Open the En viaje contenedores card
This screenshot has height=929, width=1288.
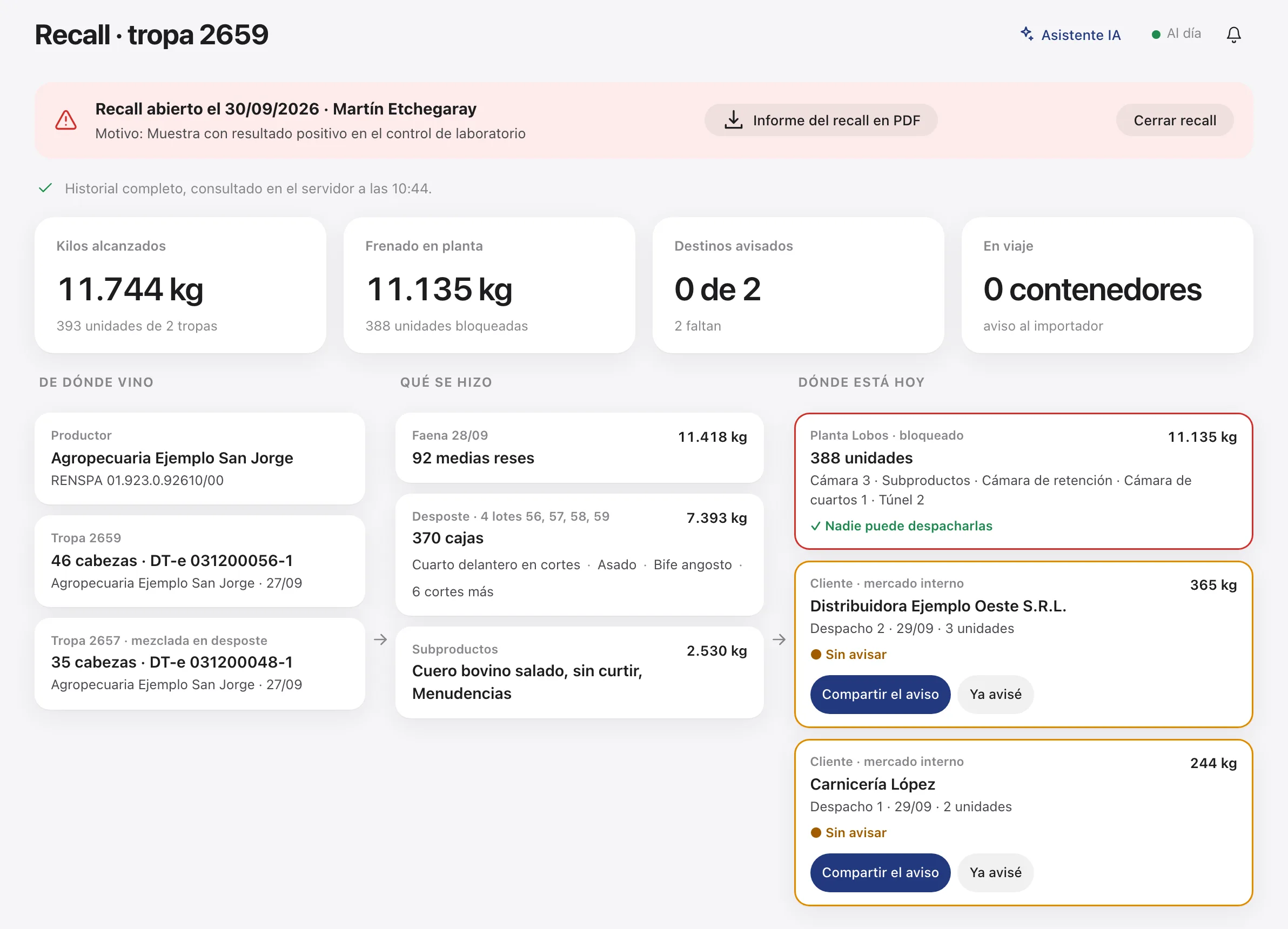point(1107,285)
